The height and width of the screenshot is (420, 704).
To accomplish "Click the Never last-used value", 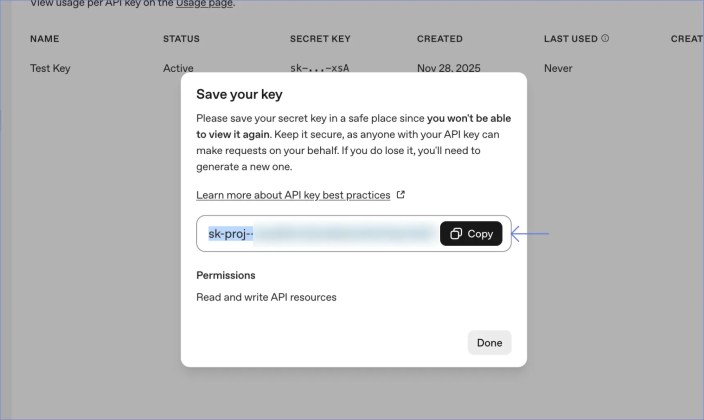I will pyautogui.click(x=558, y=69).
